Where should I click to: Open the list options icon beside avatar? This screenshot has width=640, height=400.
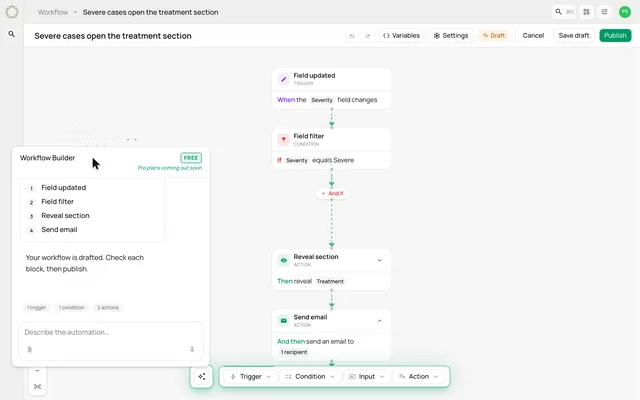click(604, 12)
